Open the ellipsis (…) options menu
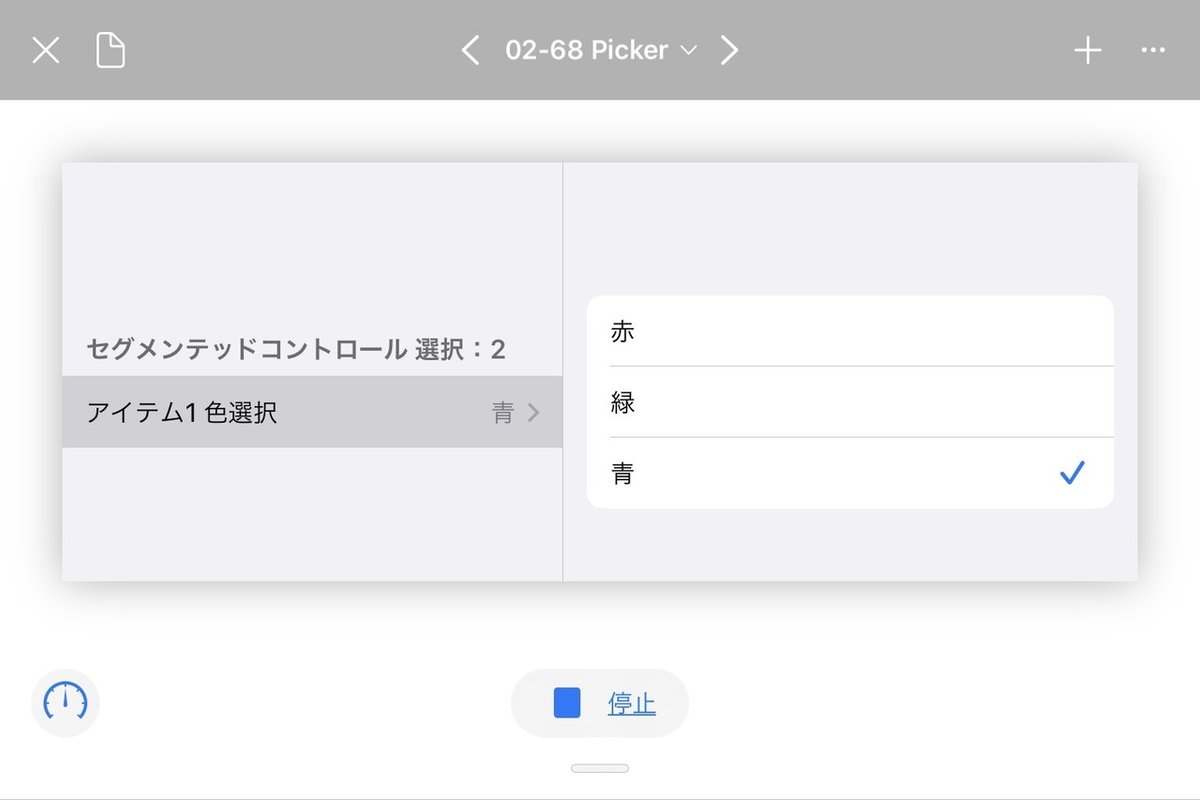Screen dimensions: 1200x800 [1153, 49]
